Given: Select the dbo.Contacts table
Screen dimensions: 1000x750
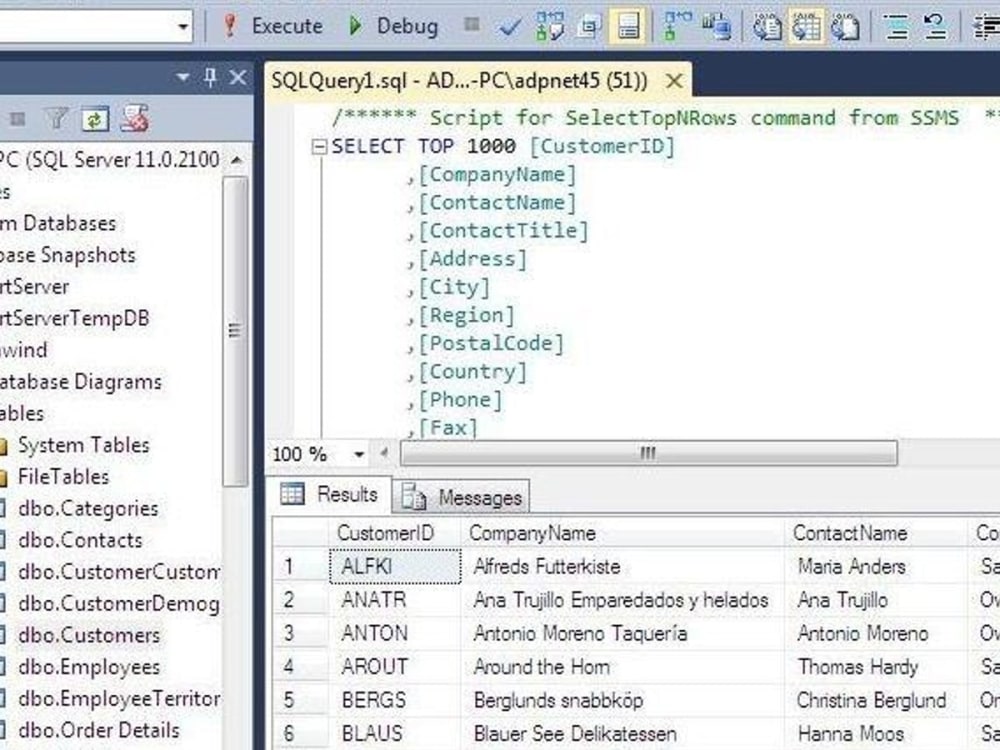Looking at the screenshot, I should tap(80, 540).
